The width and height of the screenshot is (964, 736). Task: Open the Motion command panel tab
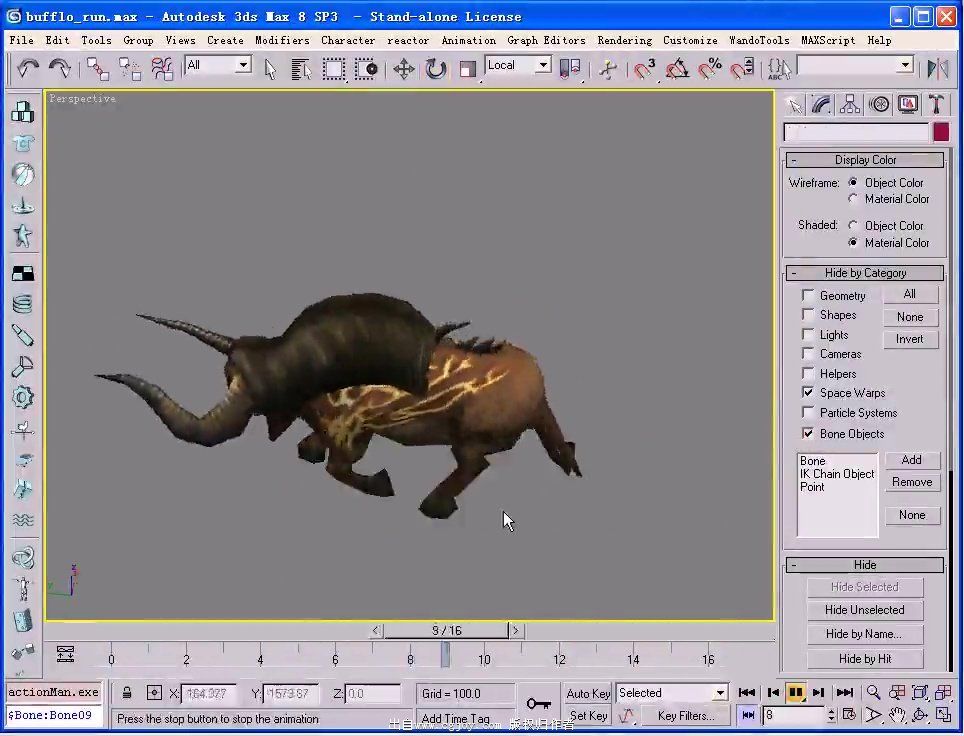point(879,105)
